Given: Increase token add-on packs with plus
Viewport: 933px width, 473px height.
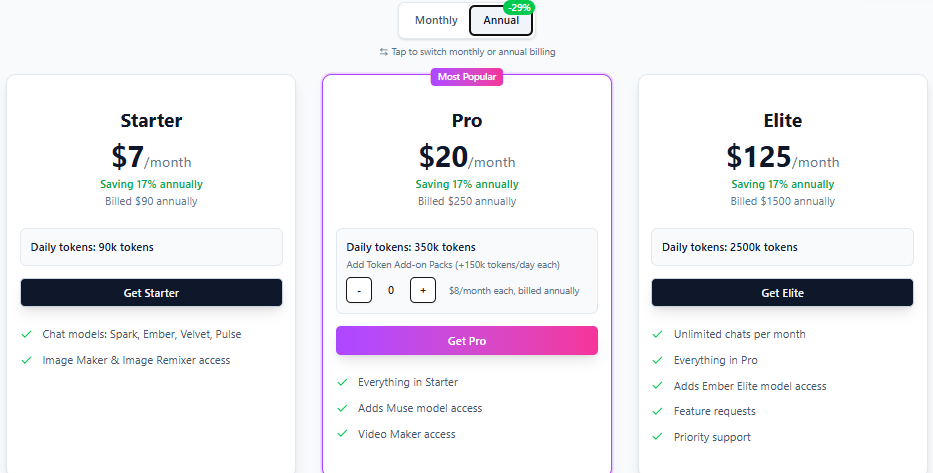Looking at the screenshot, I should coord(423,290).
